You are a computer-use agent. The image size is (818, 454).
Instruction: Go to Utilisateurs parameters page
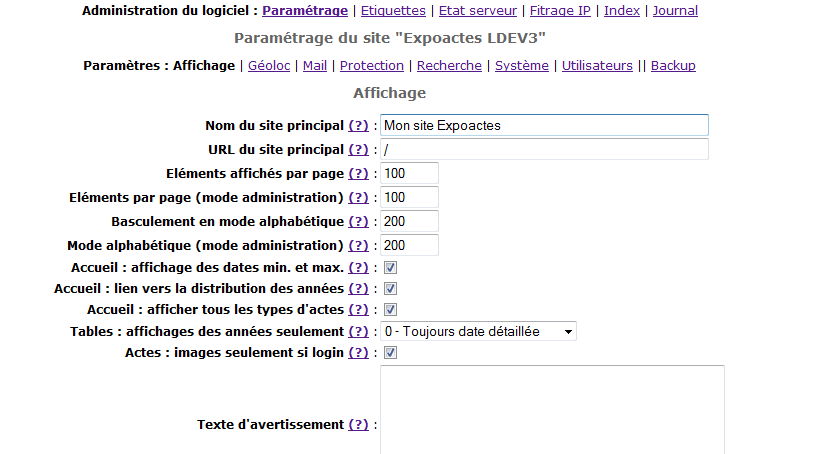click(597, 66)
